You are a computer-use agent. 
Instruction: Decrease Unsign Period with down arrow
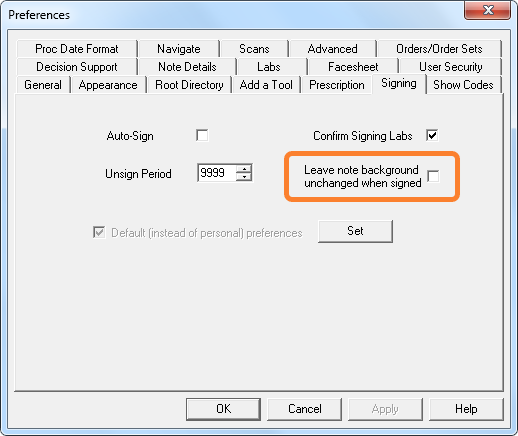click(x=244, y=177)
